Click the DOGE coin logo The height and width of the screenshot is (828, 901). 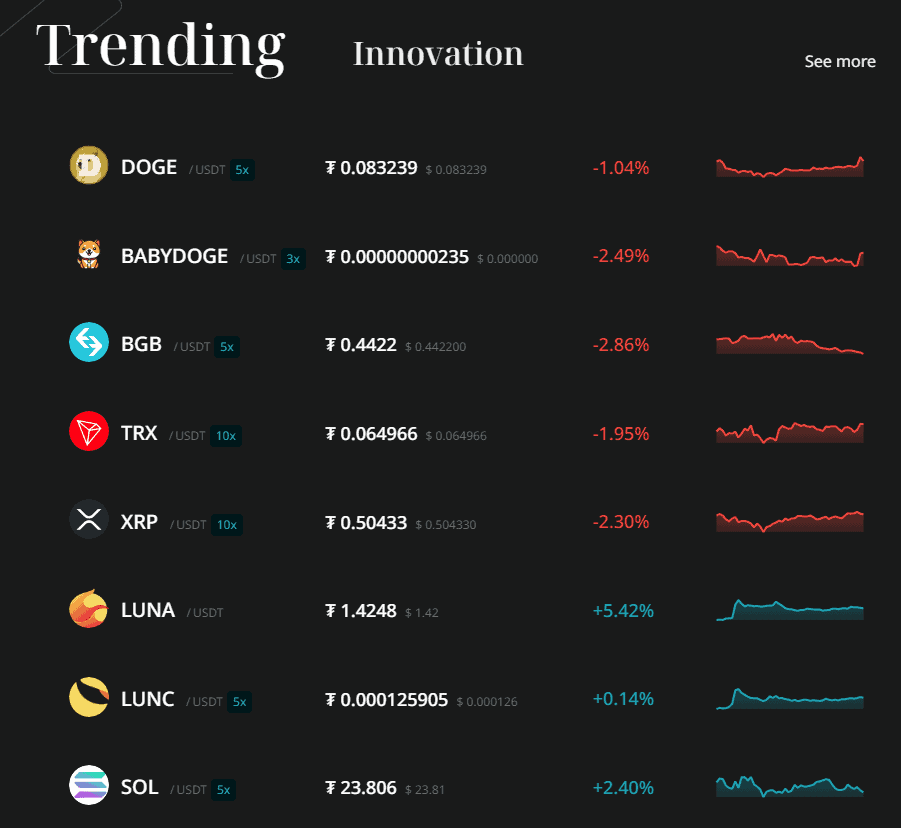tap(88, 165)
